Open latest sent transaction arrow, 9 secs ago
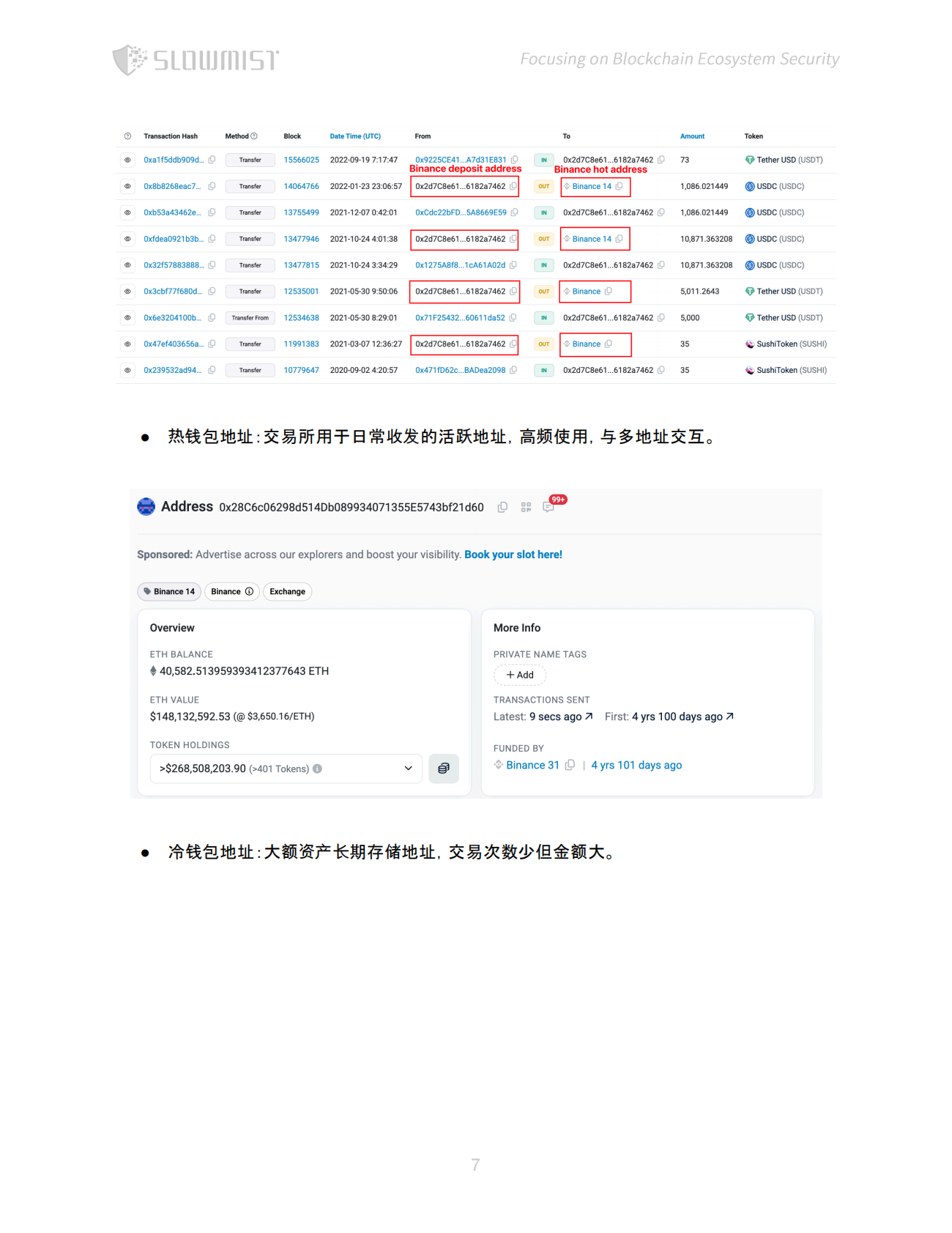 (x=589, y=717)
